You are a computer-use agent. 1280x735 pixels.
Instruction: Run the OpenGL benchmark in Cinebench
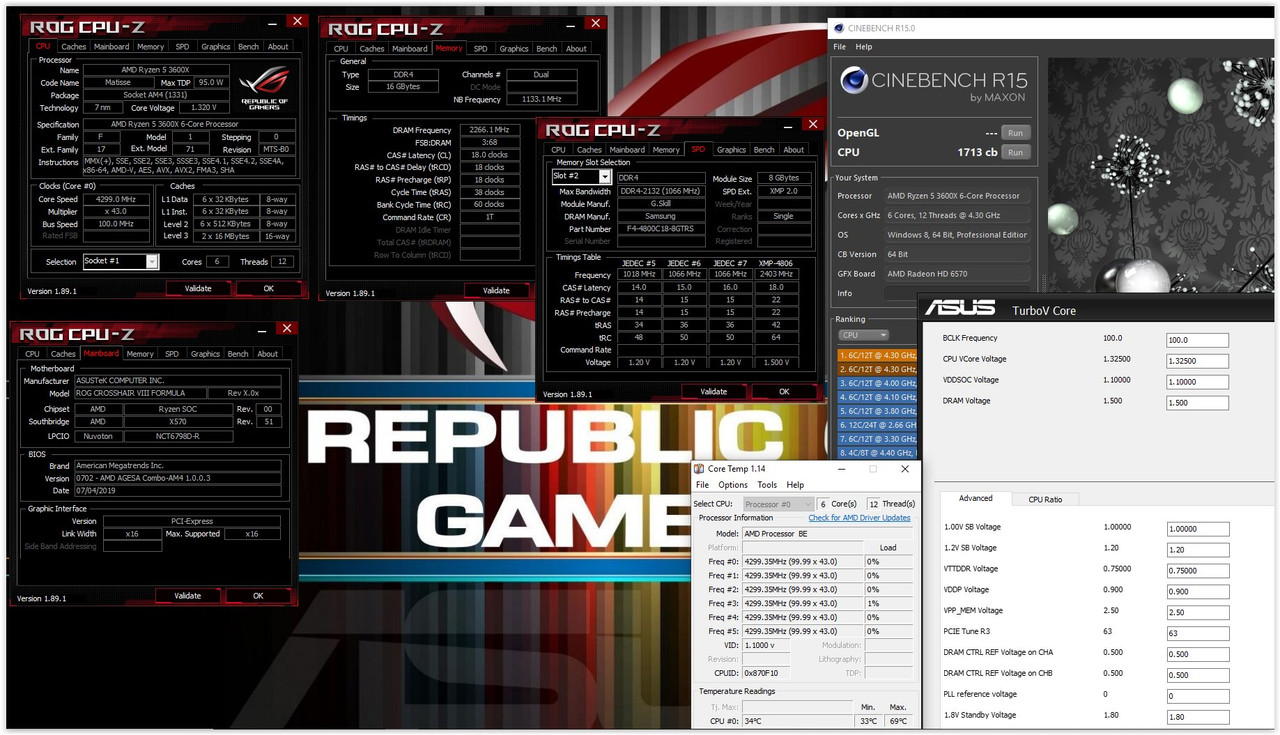1014,133
